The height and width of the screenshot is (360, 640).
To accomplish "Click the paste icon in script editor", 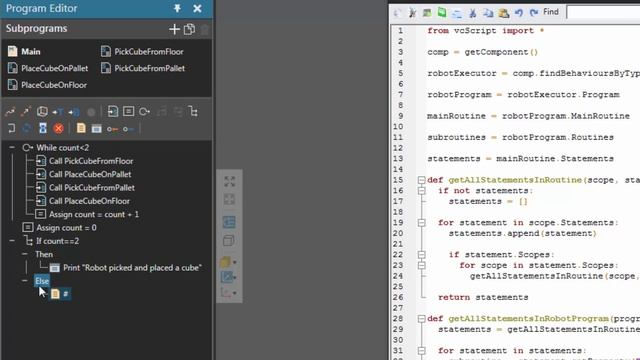I will (x=504, y=13).
